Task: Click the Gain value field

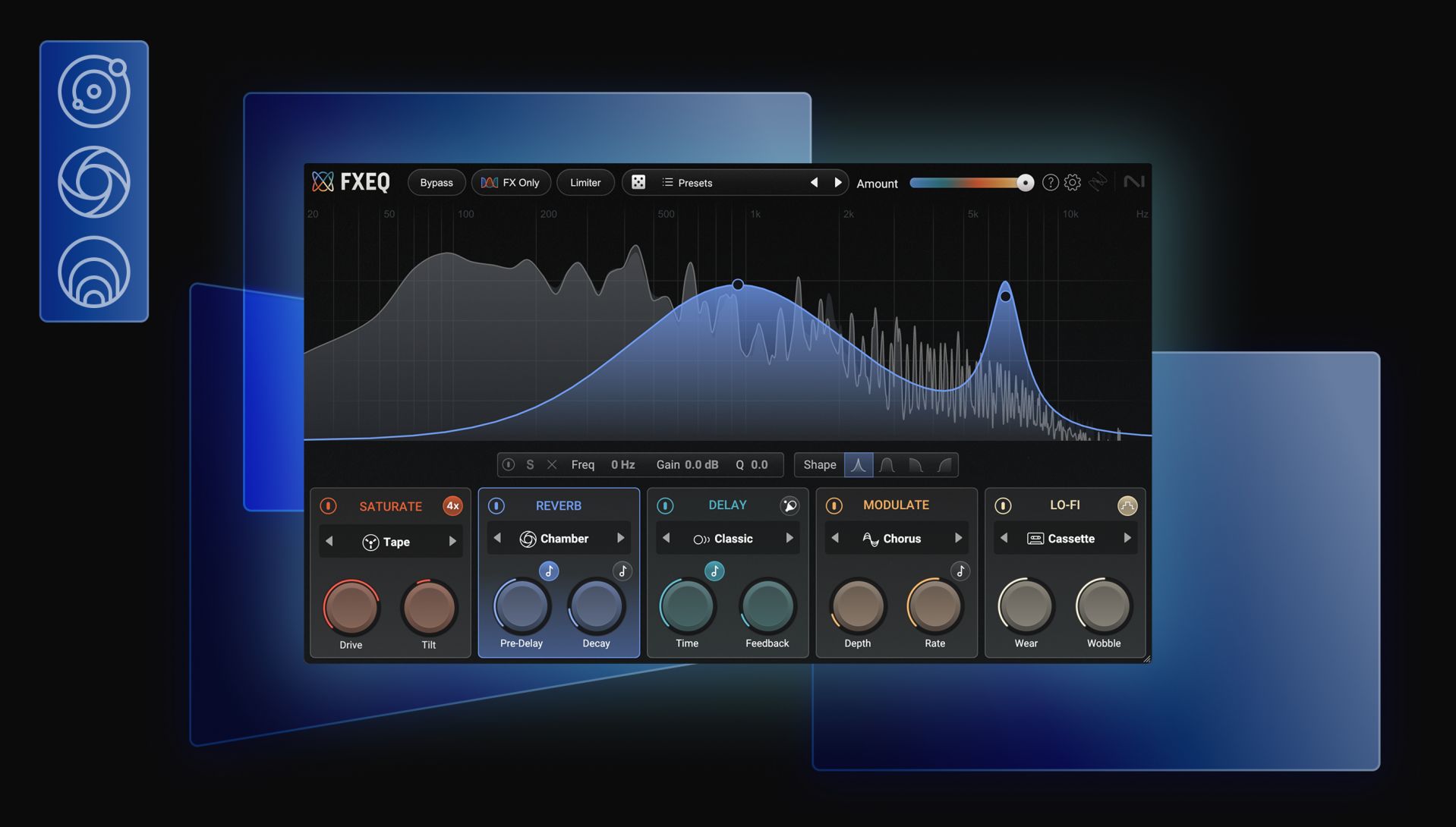Action: [701, 464]
